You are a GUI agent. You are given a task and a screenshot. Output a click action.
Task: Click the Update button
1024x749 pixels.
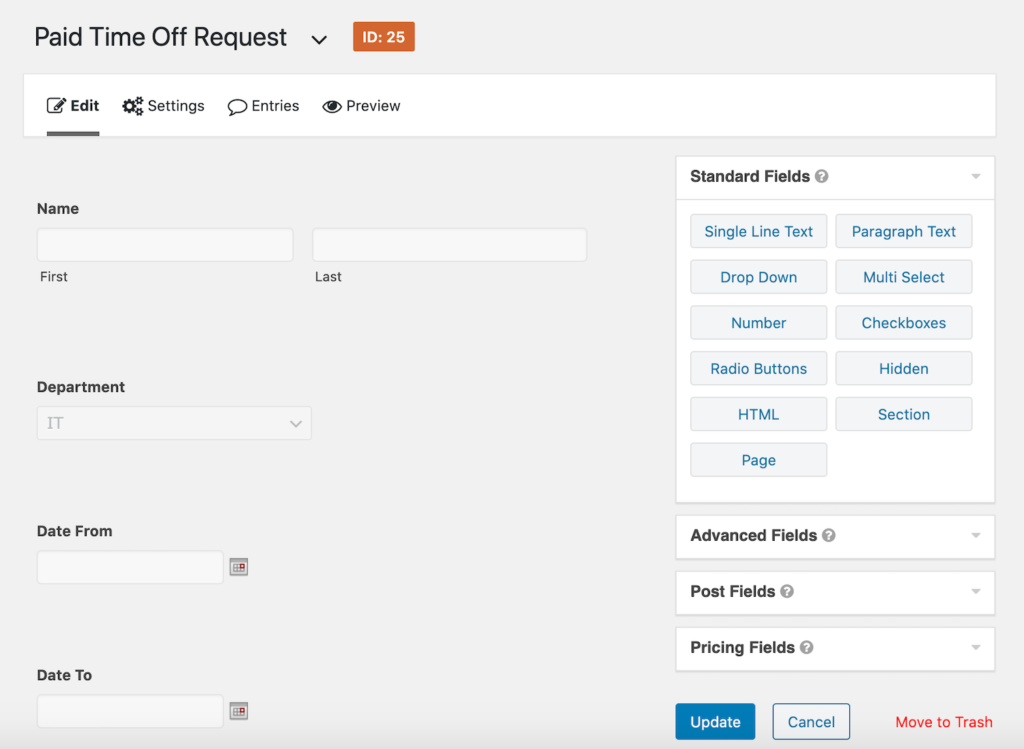pyautogui.click(x=715, y=721)
